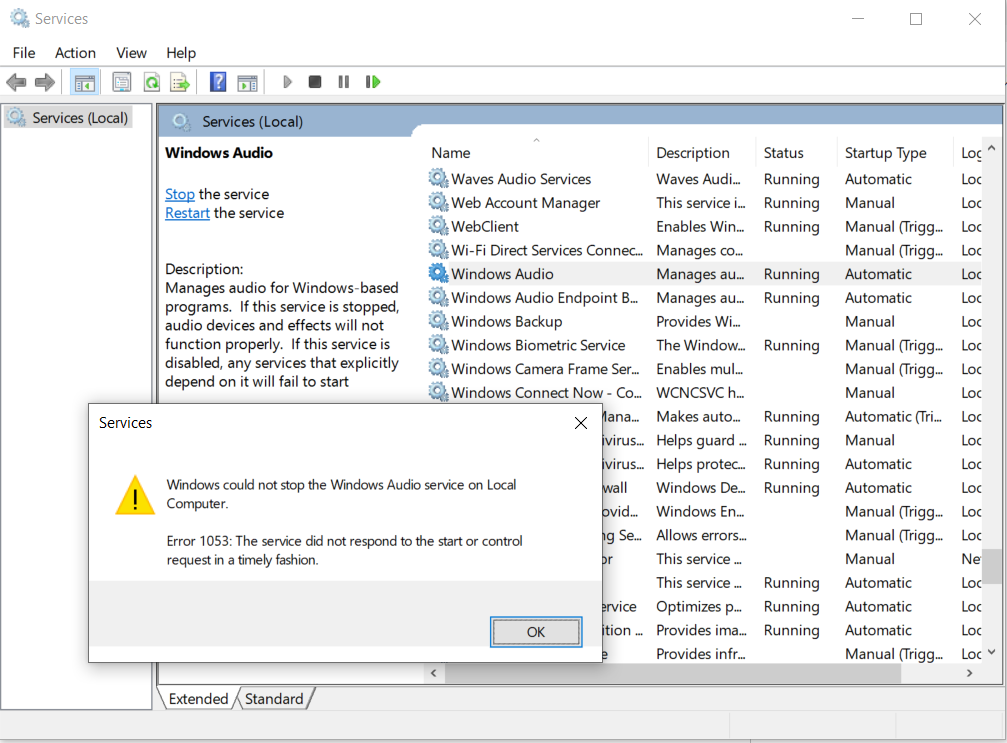
Task: Click gear icon of Wi-Fi Direct Services
Action: tap(438, 249)
